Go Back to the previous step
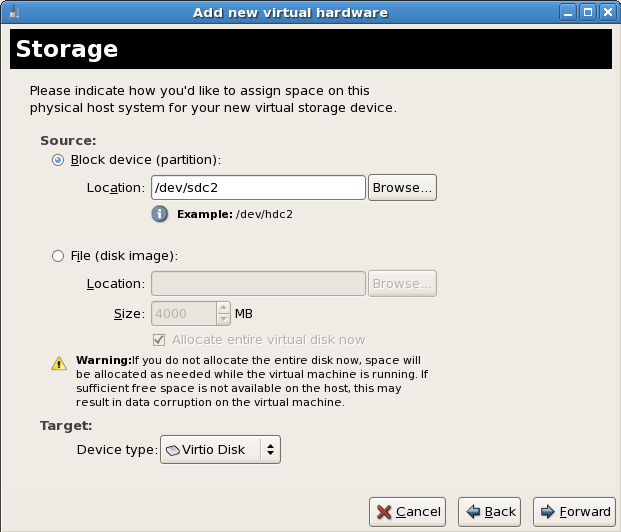621x532 pixels. pos(491,511)
